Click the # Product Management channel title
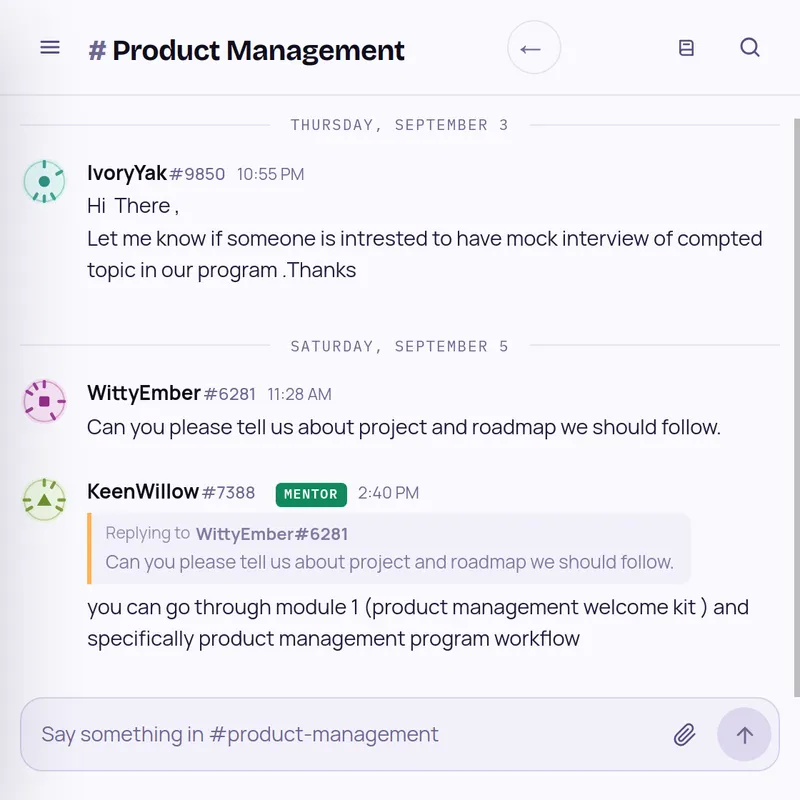This screenshot has height=800, width=800. pyautogui.click(x=246, y=51)
